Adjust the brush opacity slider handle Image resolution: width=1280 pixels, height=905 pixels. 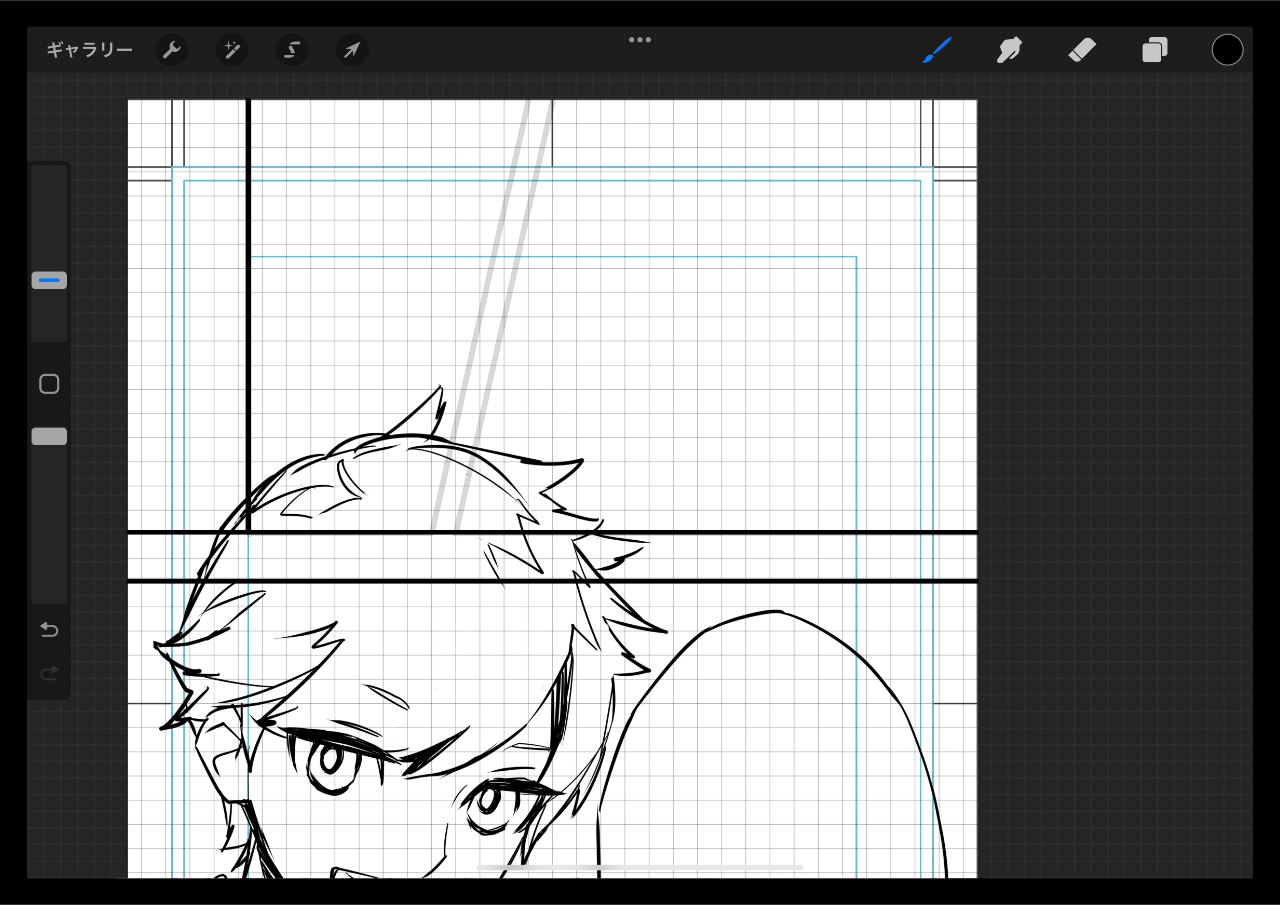tap(49, 436)
